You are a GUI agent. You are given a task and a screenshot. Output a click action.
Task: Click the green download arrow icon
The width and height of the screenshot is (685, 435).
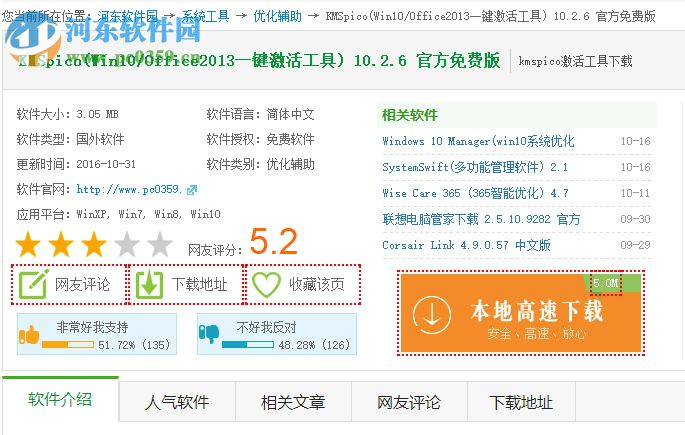(x=149, y=284)
